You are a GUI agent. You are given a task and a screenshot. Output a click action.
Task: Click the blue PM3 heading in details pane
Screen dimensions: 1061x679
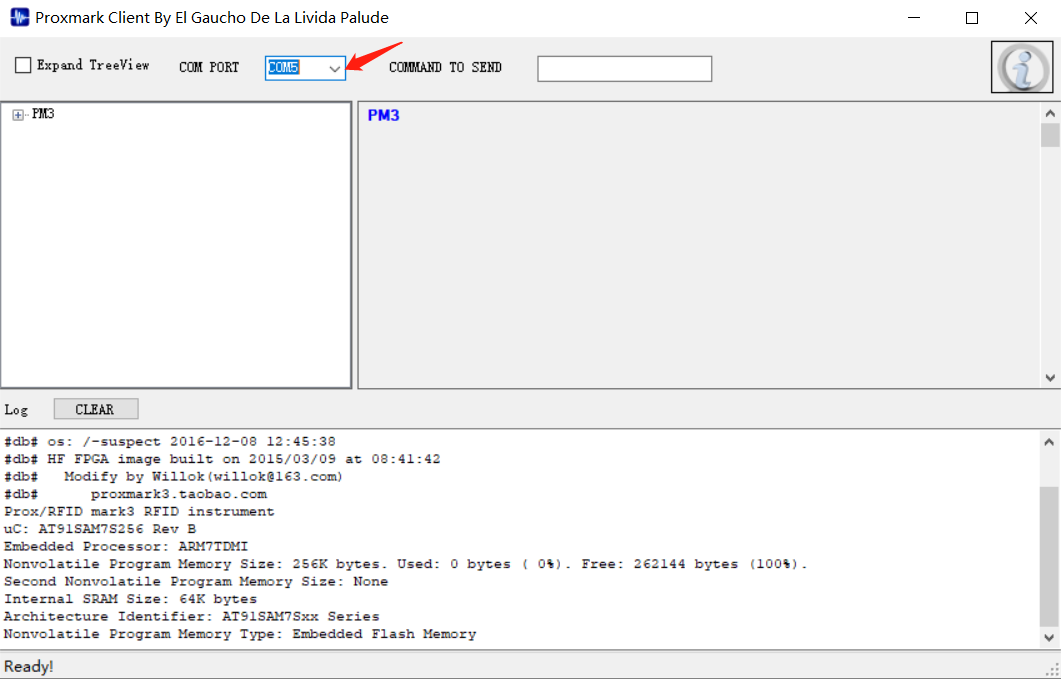(383, 116)
